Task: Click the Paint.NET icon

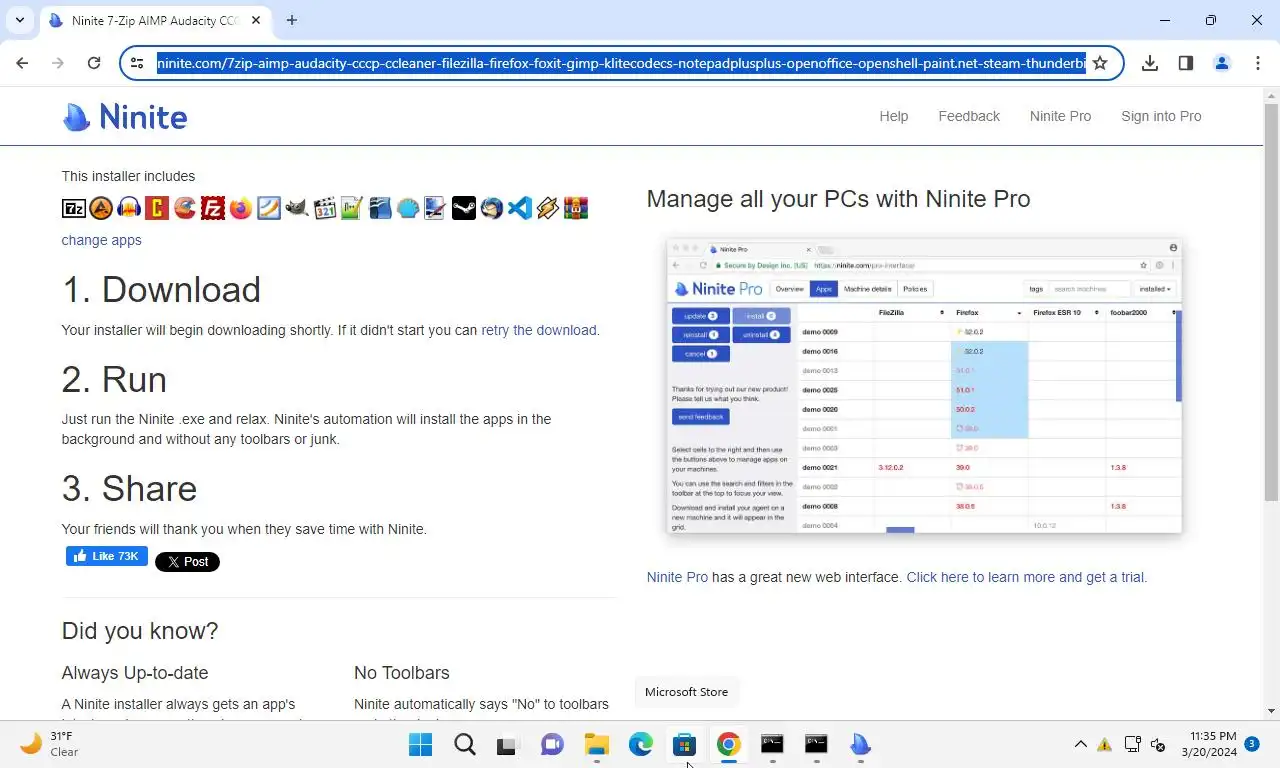Action: pos(436,208)
